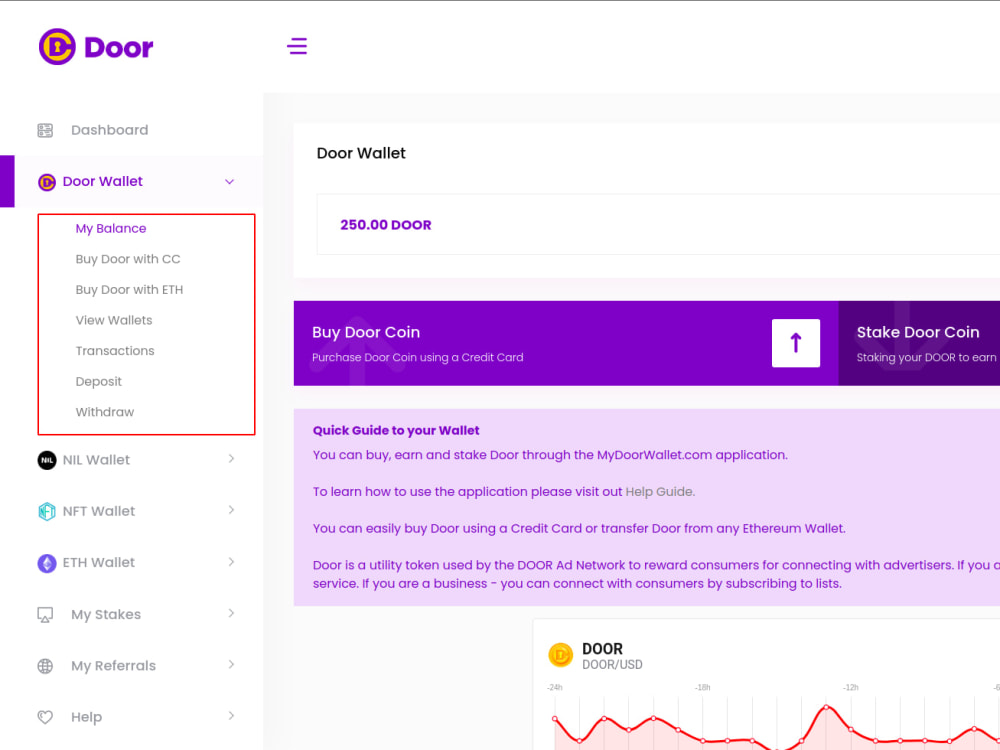
Task: Click the Stake Door Coin banner title
Action: point(918,332)
